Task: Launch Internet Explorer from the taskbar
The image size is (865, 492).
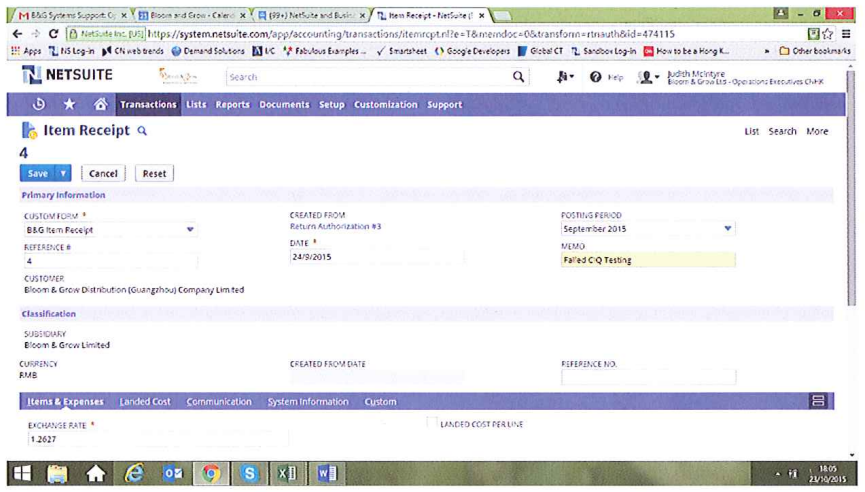Action: tap(134, 473)
